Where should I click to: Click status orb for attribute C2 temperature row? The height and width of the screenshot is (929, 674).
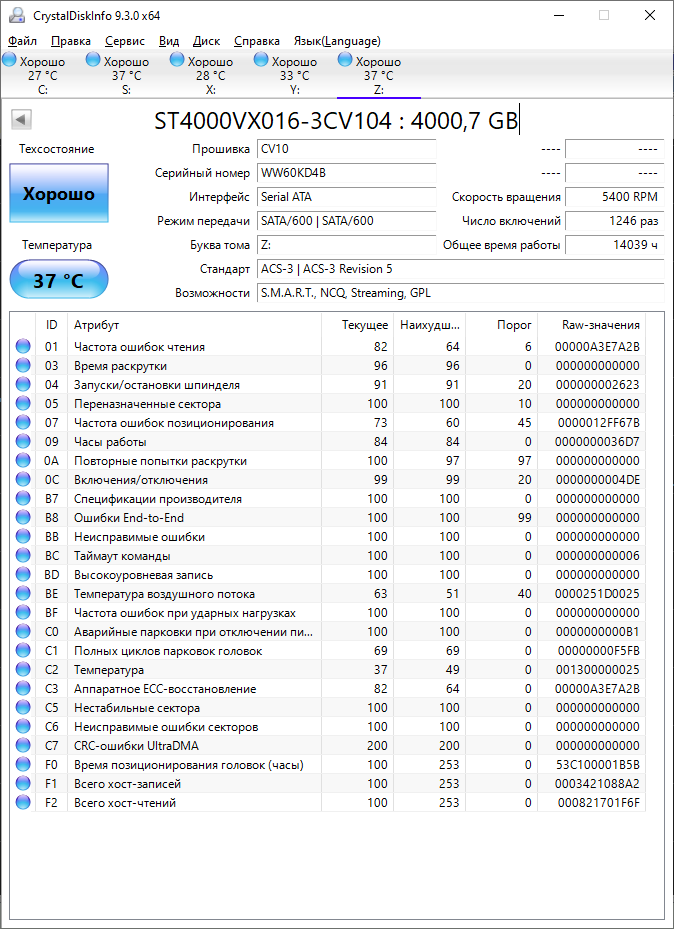click(x=23, y=670)
